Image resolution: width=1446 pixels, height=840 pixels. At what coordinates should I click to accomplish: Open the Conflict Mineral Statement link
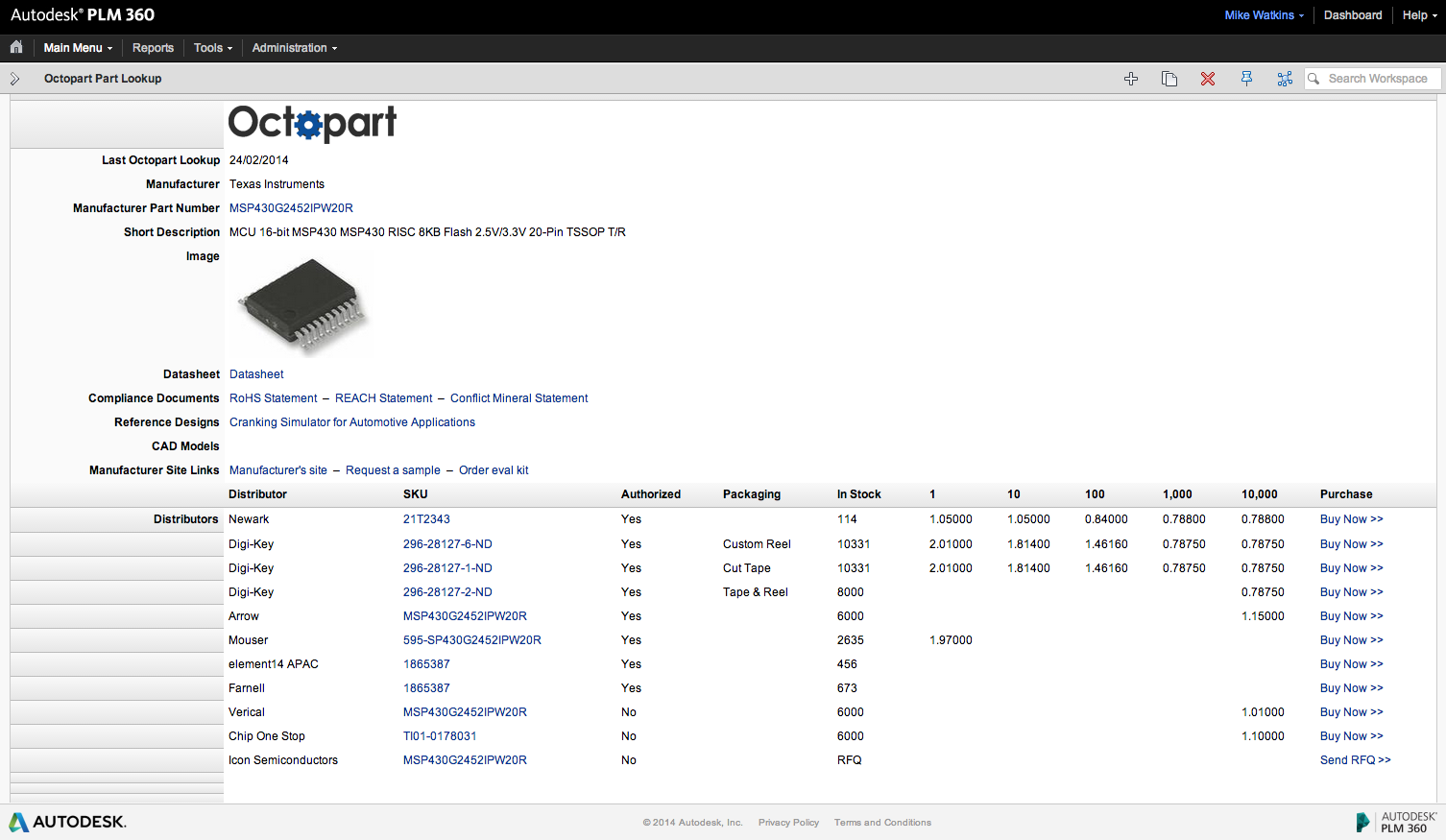point(519,398)
